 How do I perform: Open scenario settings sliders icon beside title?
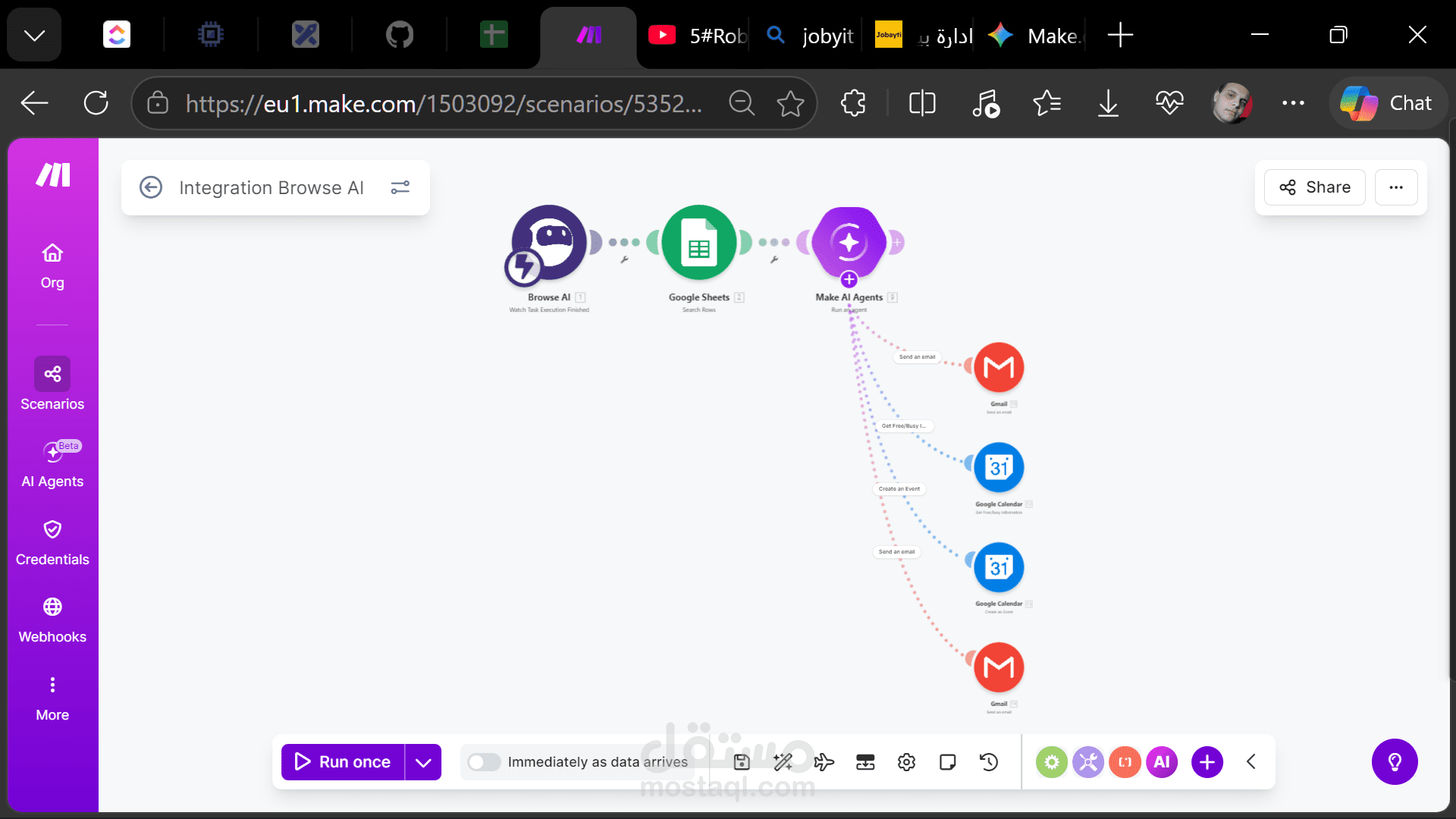click(400, 187)
